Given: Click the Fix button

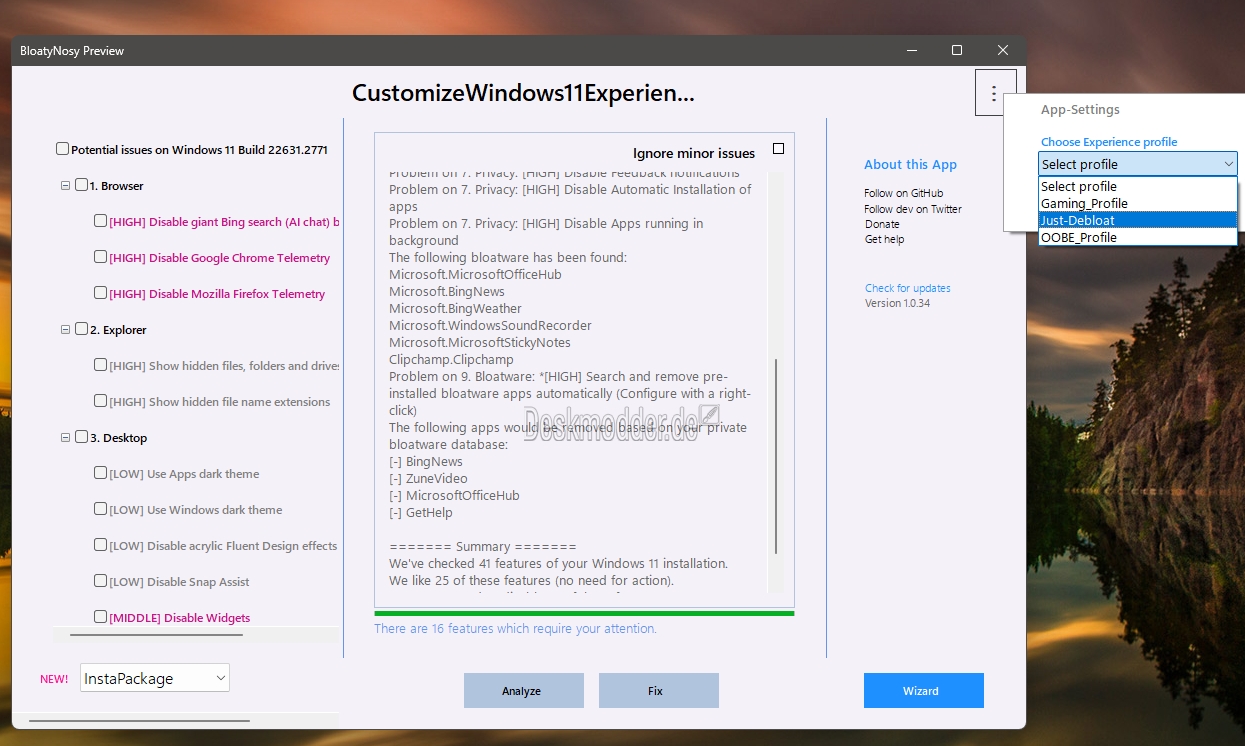Looking at the screenshot, I should pos(658,690).
